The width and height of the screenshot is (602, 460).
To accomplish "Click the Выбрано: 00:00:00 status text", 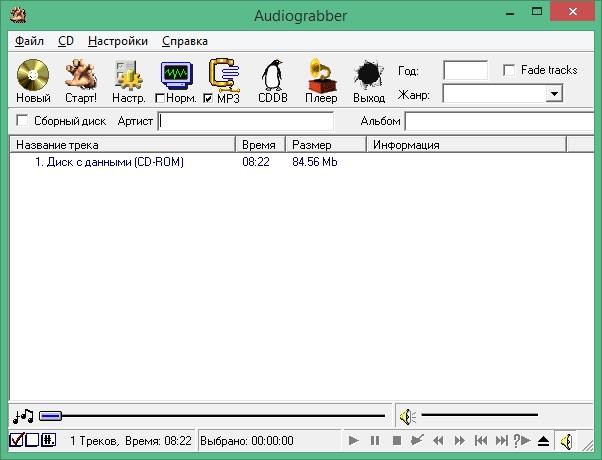I will click(x=247, y=440).
